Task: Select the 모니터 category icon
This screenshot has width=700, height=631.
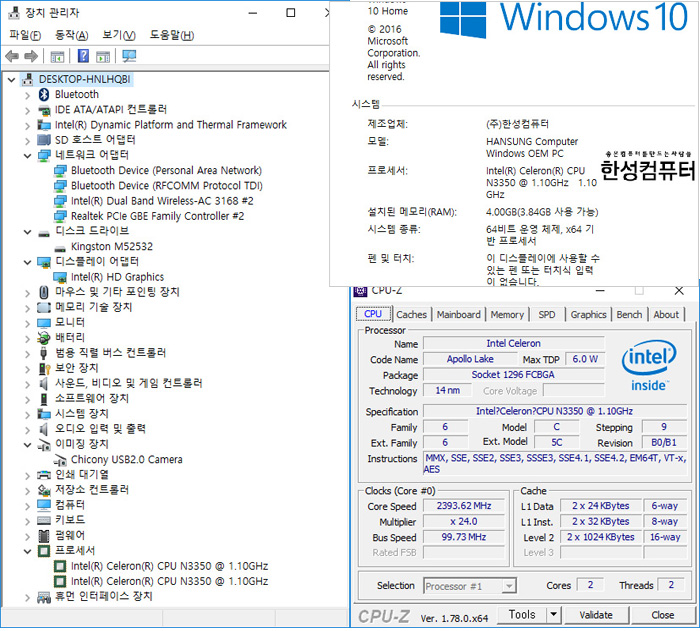Action: tap(44, 323)
